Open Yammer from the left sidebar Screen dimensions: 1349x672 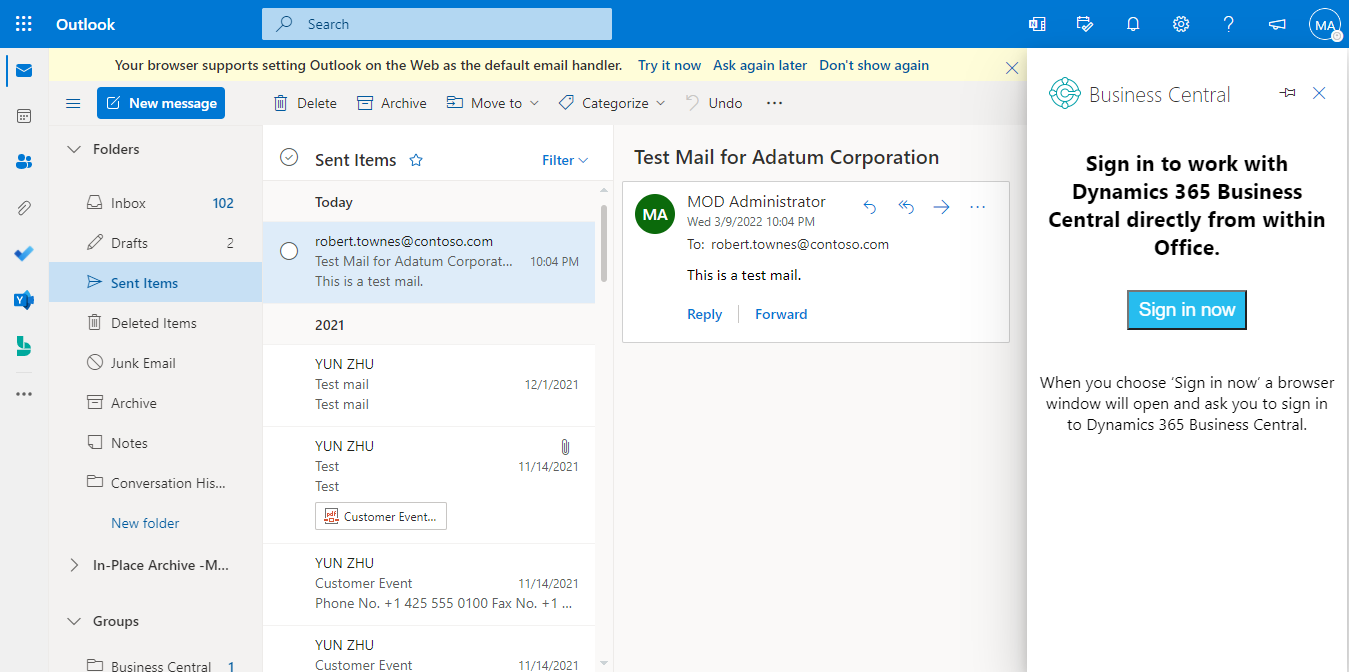tap(24, 299)
